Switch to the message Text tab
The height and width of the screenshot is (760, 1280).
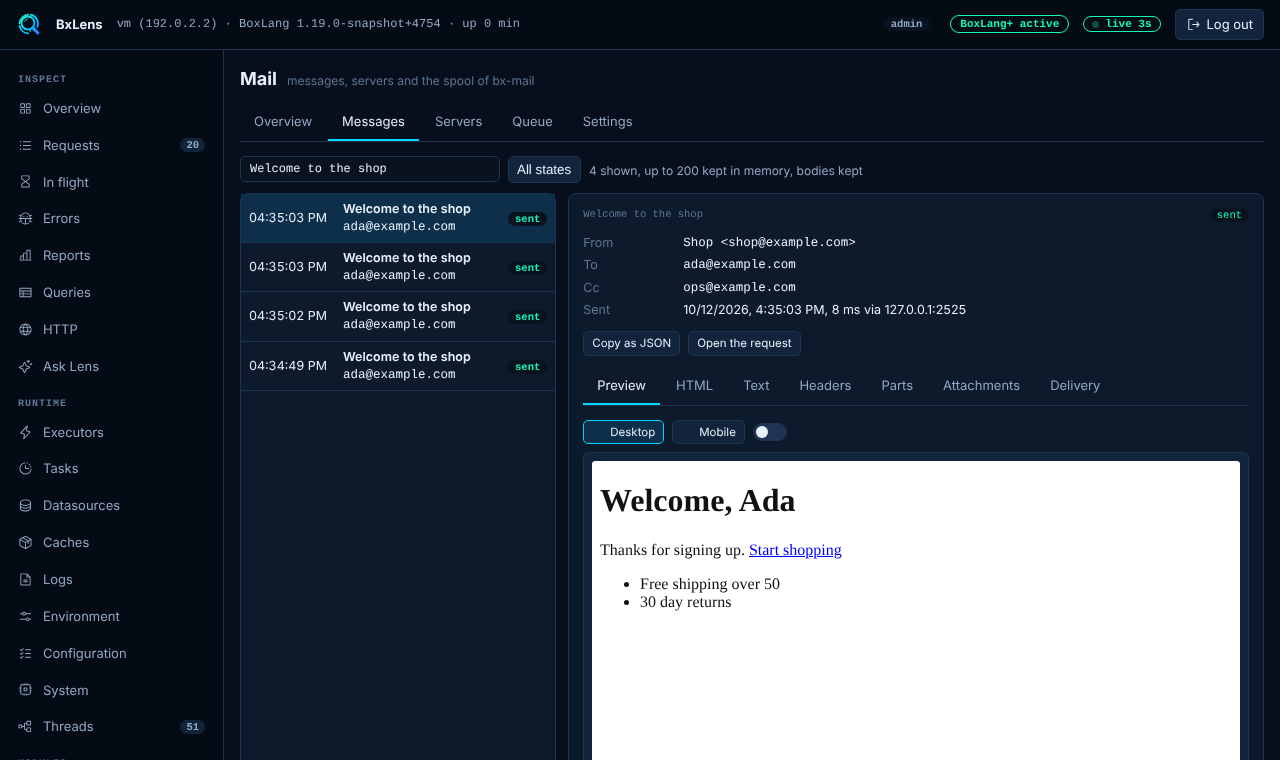tap(756, 385)
